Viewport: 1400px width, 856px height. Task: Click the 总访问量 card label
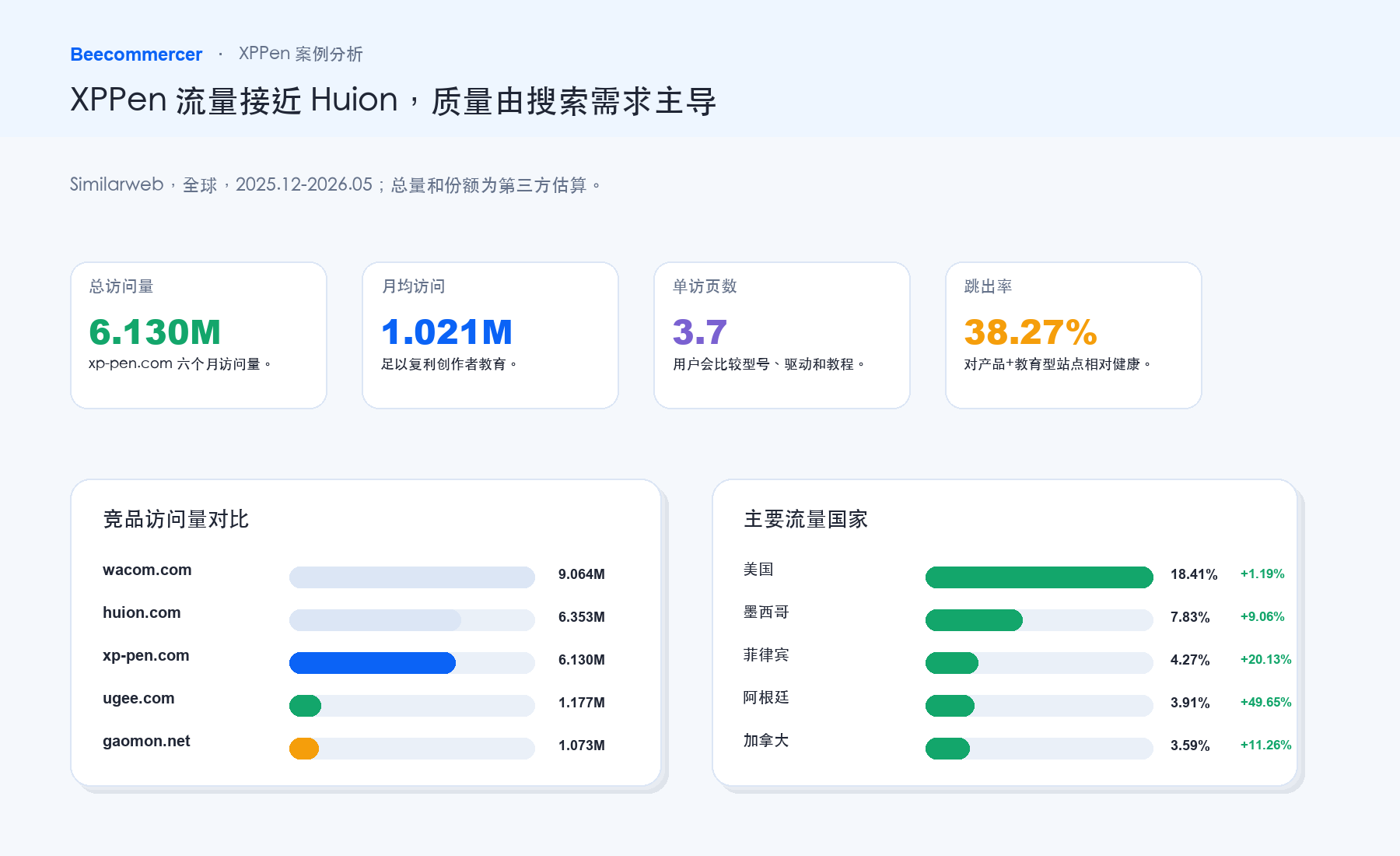(x=121, y=286)
